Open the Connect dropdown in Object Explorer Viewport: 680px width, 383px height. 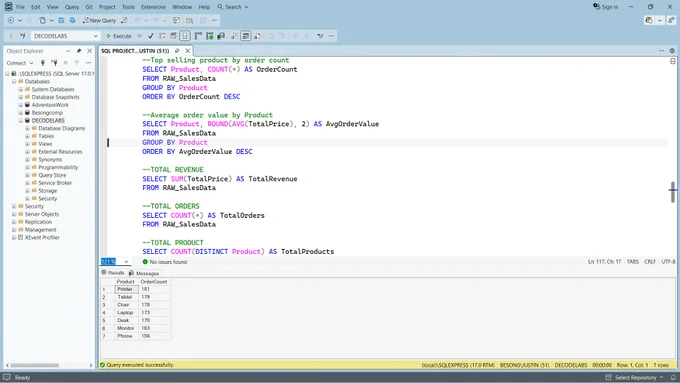click(20, 63)
